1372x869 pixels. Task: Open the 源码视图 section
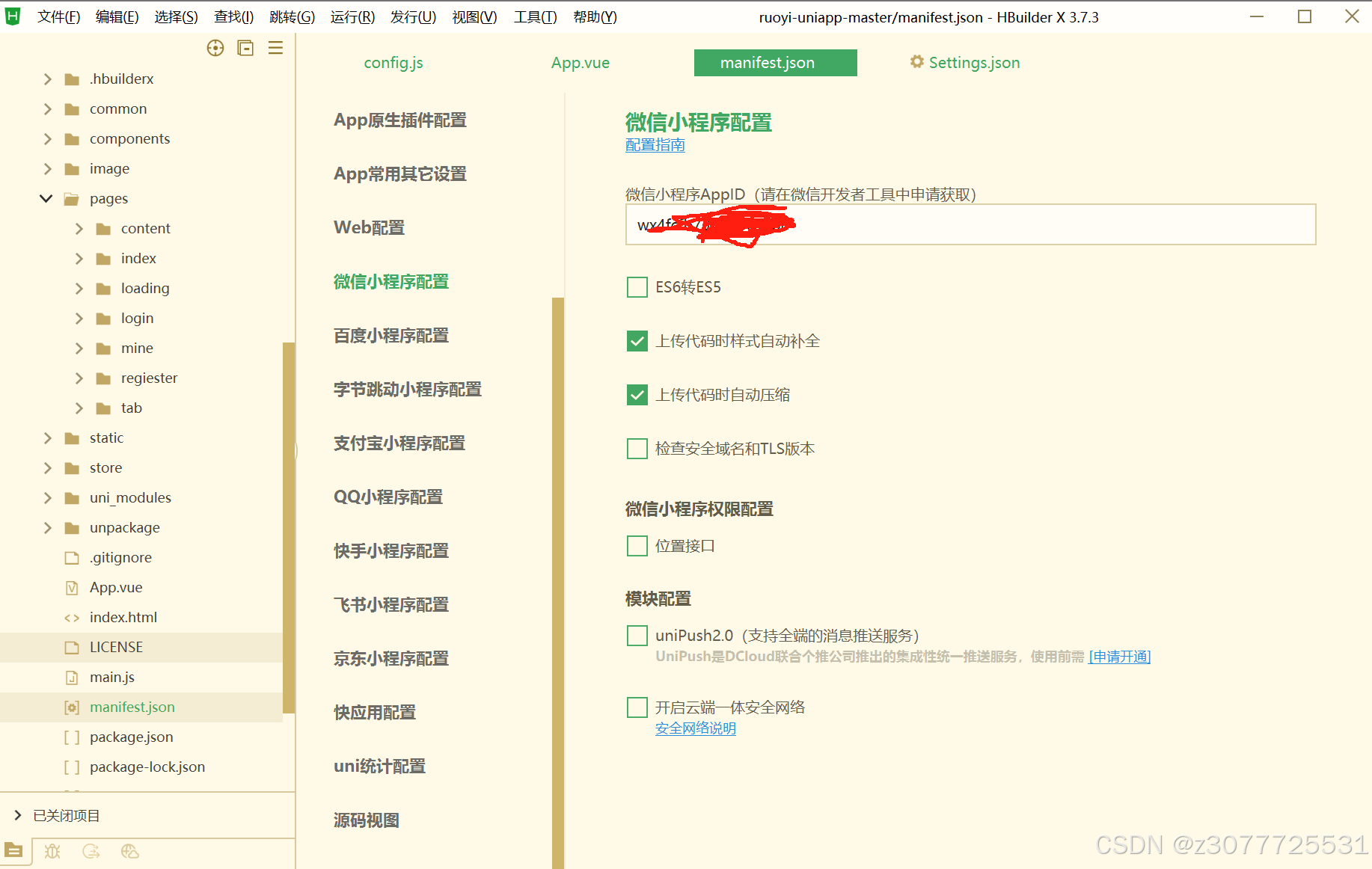tap(367, 820)
